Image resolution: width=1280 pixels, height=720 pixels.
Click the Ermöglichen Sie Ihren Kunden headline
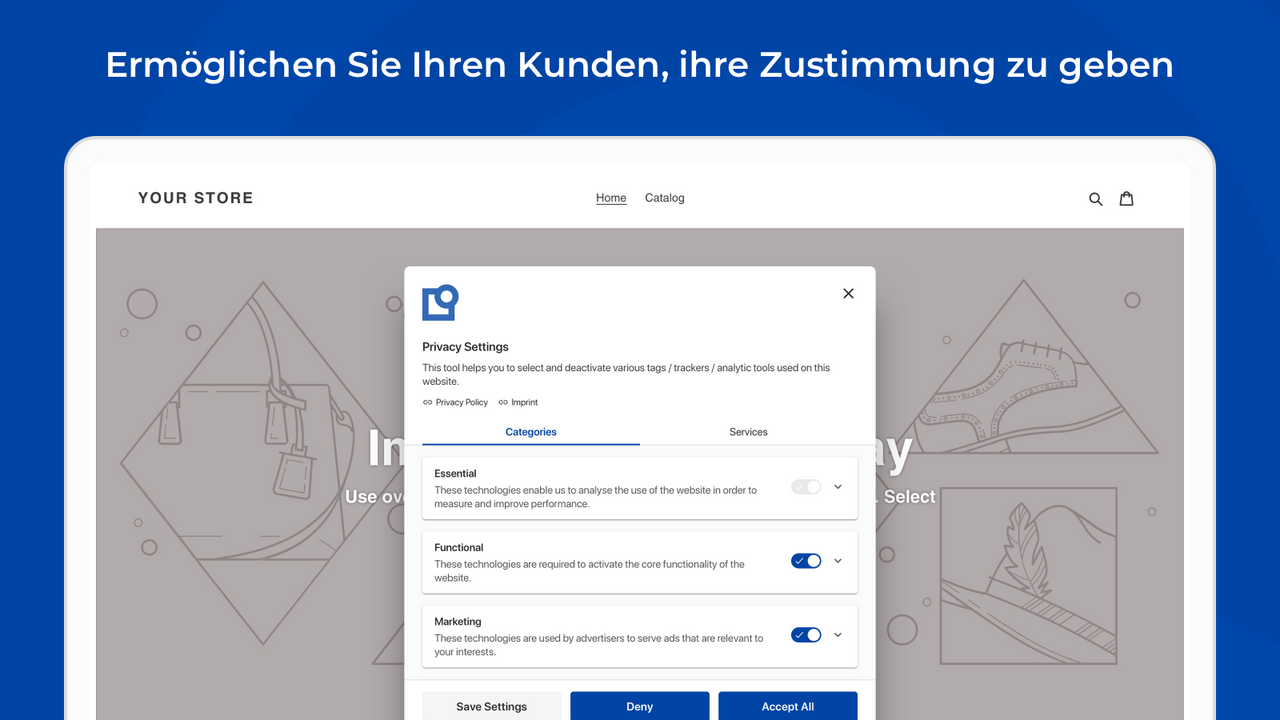point(640,65)
